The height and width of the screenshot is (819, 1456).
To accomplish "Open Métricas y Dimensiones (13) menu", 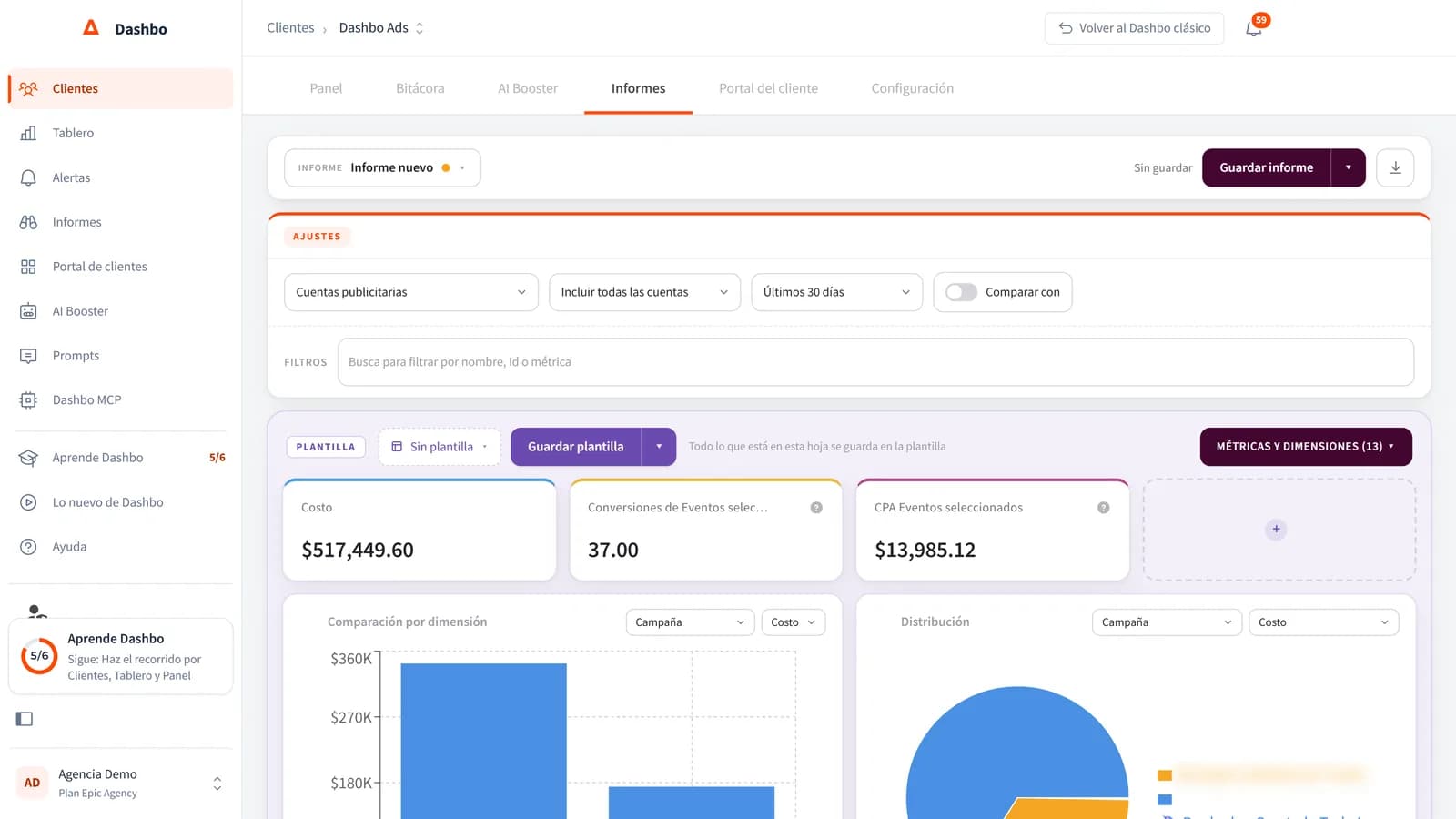I will pos(1306,447).
